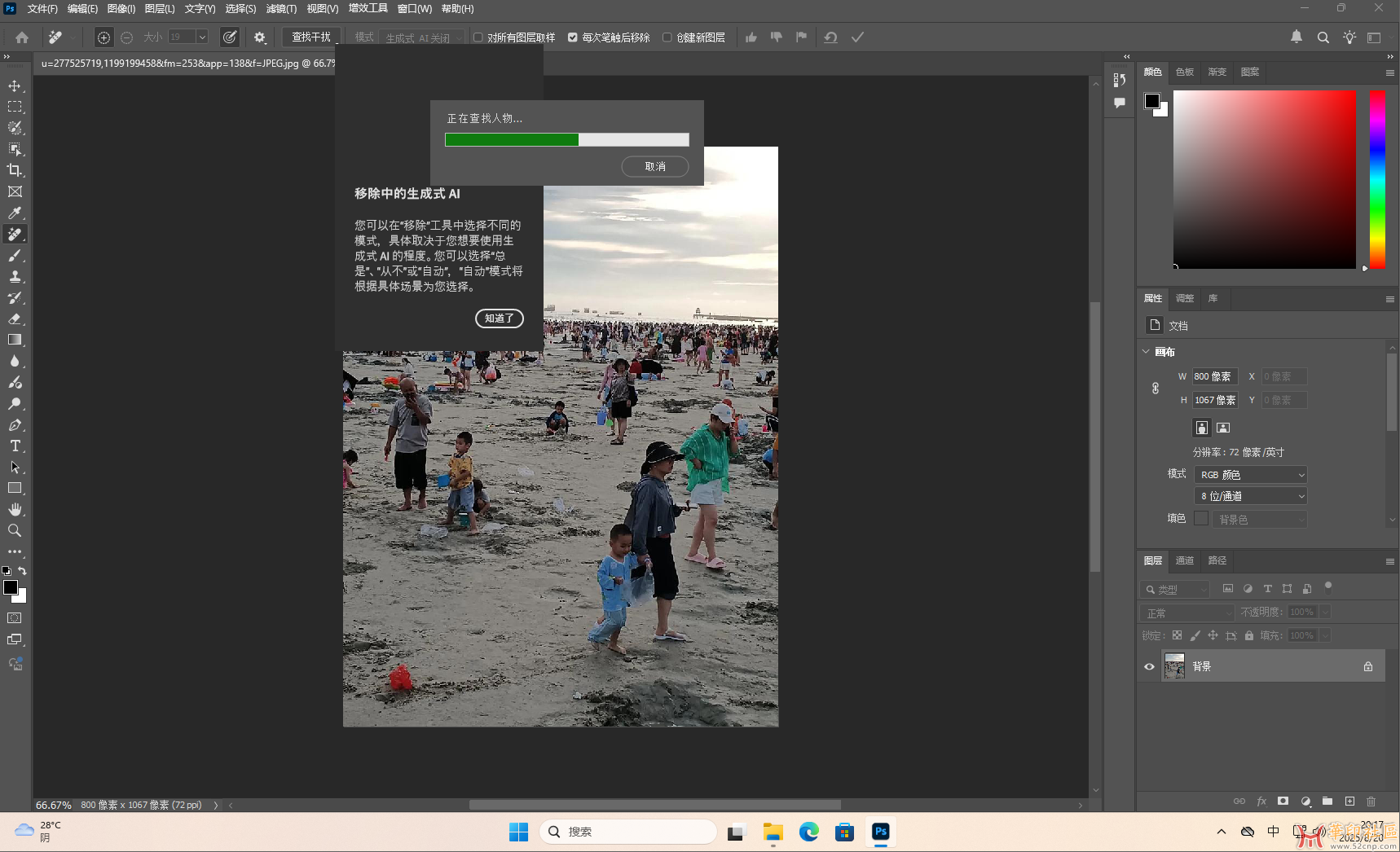The width and height of the screenshot is (1400, 852).
Task: Open File Explorer from taskbar
Action: pos(773,832)
